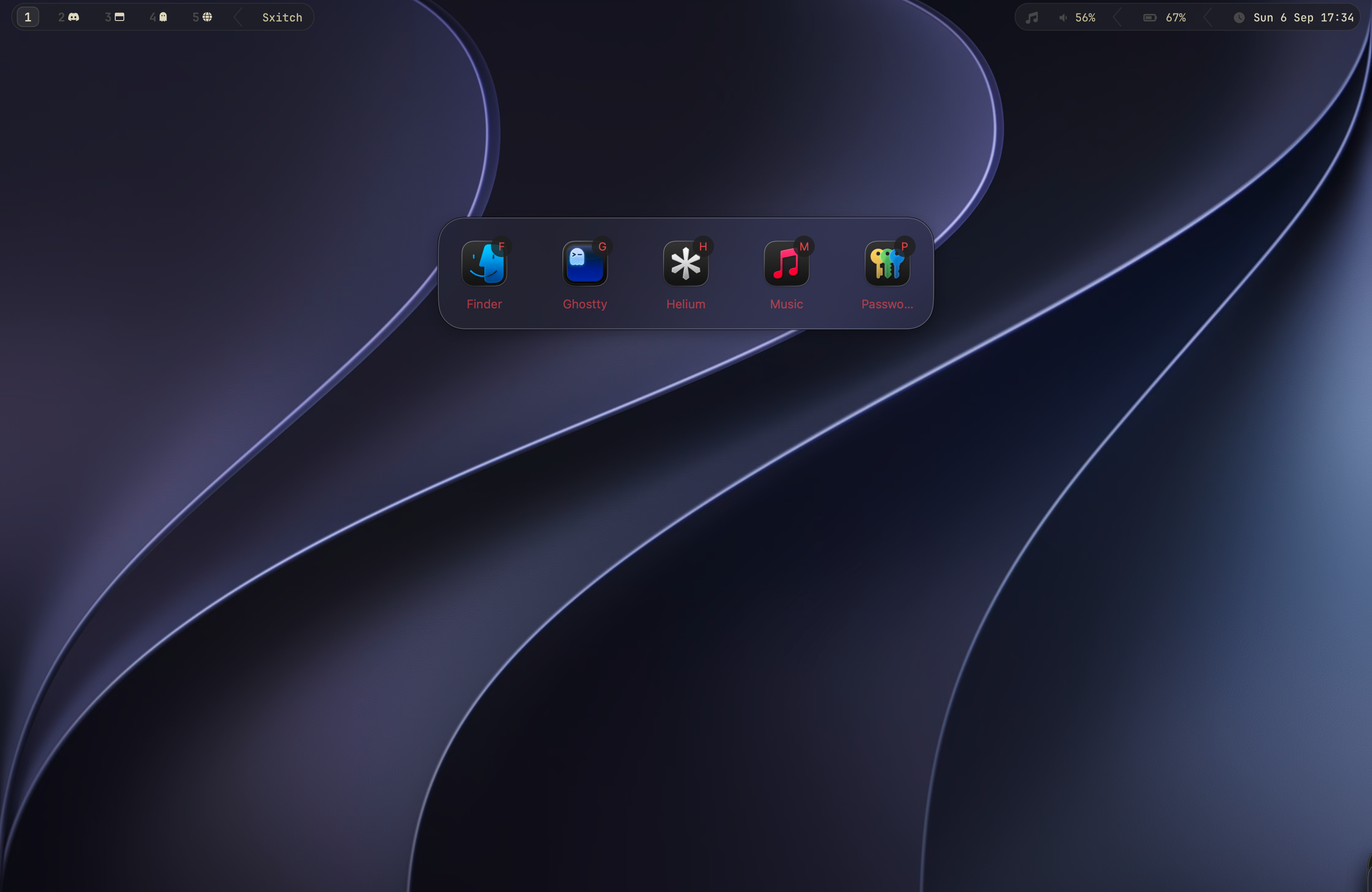
Task: Switch to workspace 3 with window icon
Action: coord(114,17)
